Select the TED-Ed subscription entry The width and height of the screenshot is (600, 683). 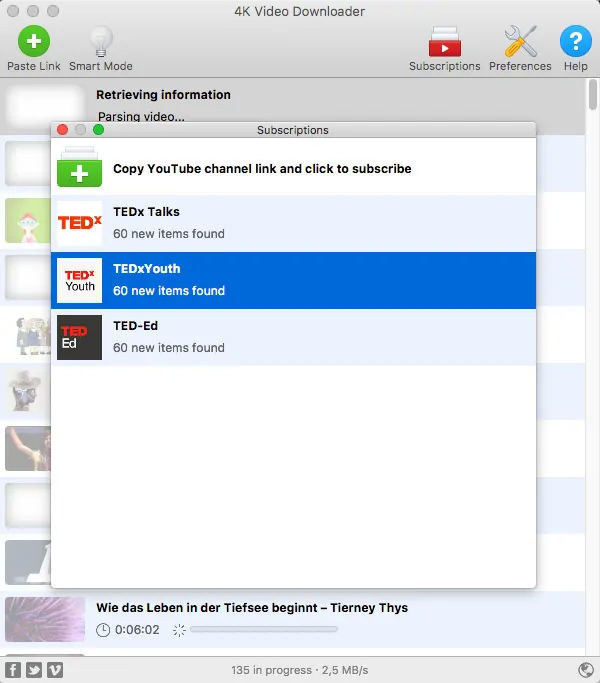click(x=293, y=337)
